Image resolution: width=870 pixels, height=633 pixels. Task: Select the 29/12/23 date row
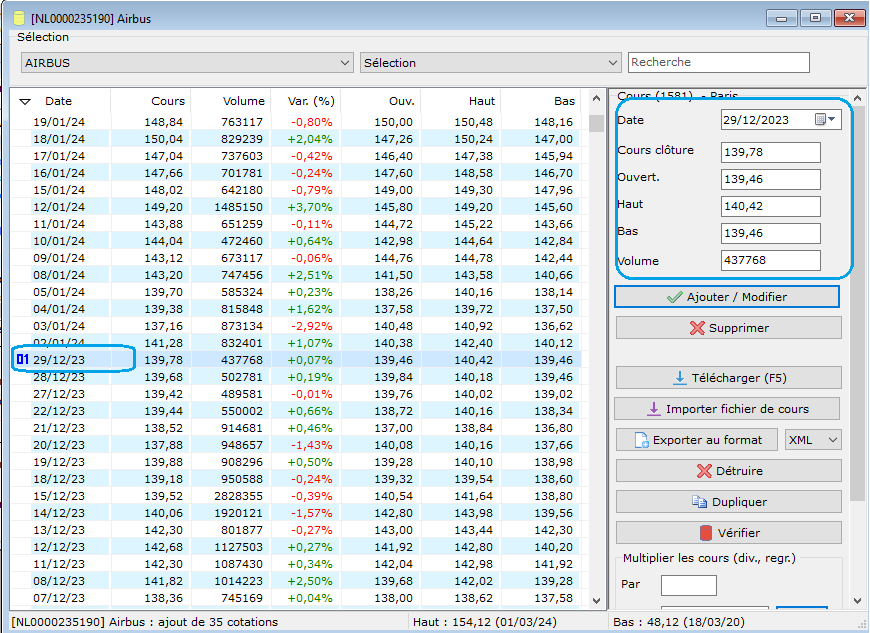[x=296, y=360]
